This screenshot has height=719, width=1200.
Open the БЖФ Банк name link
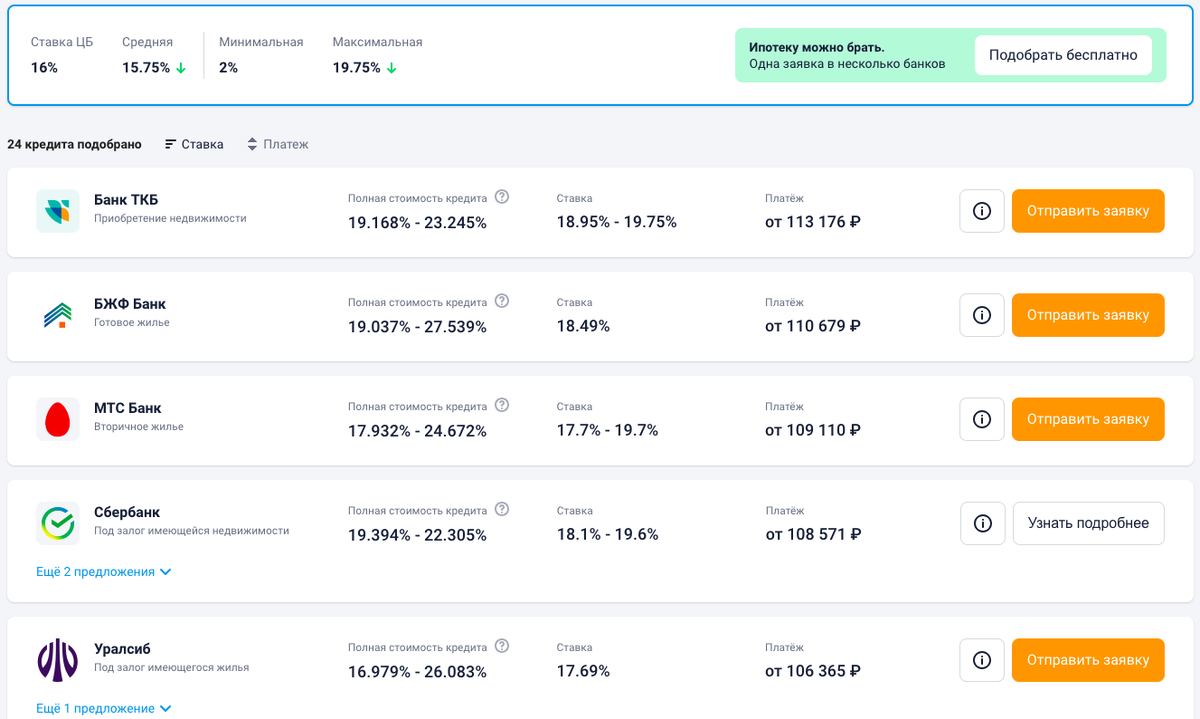pyautogui.click(x=130, y=304)
